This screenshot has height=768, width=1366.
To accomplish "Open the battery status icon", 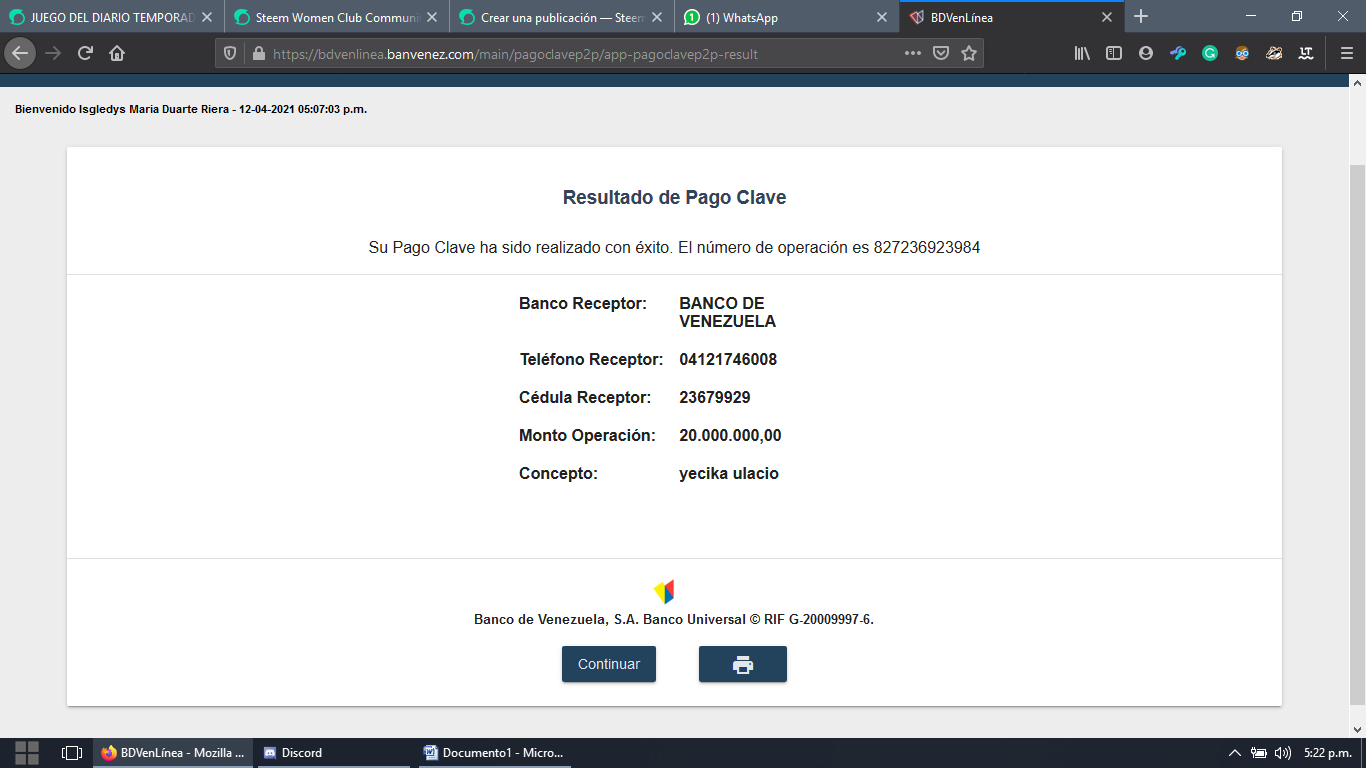I will pyautogui.click(x=1259, y=753).
